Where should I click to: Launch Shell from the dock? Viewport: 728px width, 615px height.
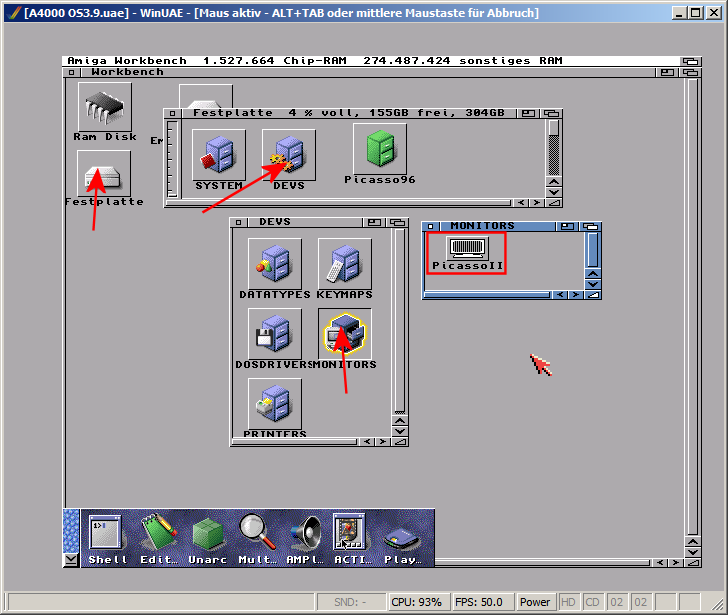click(x=107, y=538)
